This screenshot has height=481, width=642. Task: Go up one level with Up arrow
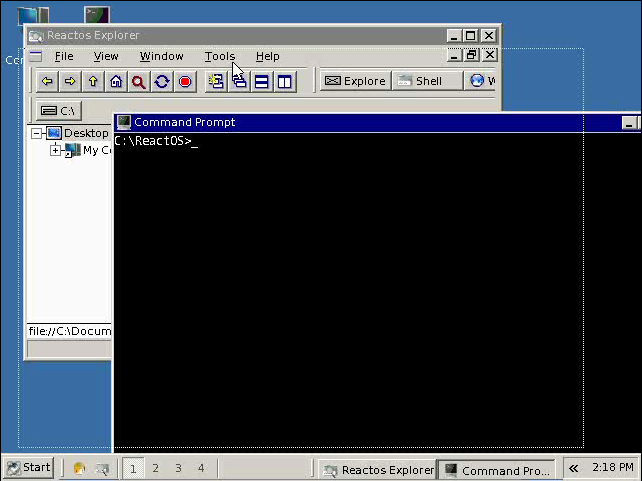[93, 81]
